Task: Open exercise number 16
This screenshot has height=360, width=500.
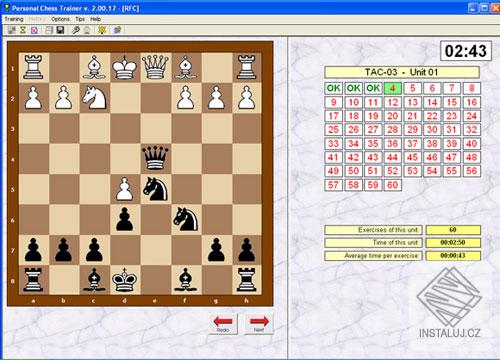Action: pyautogui.click(x=471, y=102)
